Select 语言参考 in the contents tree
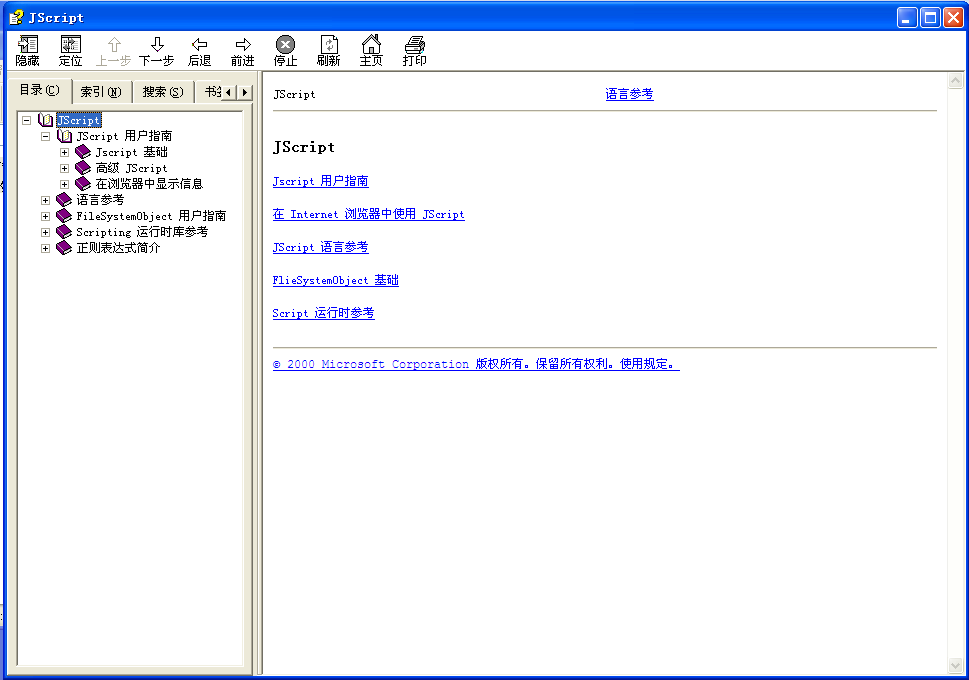This screenshot has height=680, width=969. [99, 200]
